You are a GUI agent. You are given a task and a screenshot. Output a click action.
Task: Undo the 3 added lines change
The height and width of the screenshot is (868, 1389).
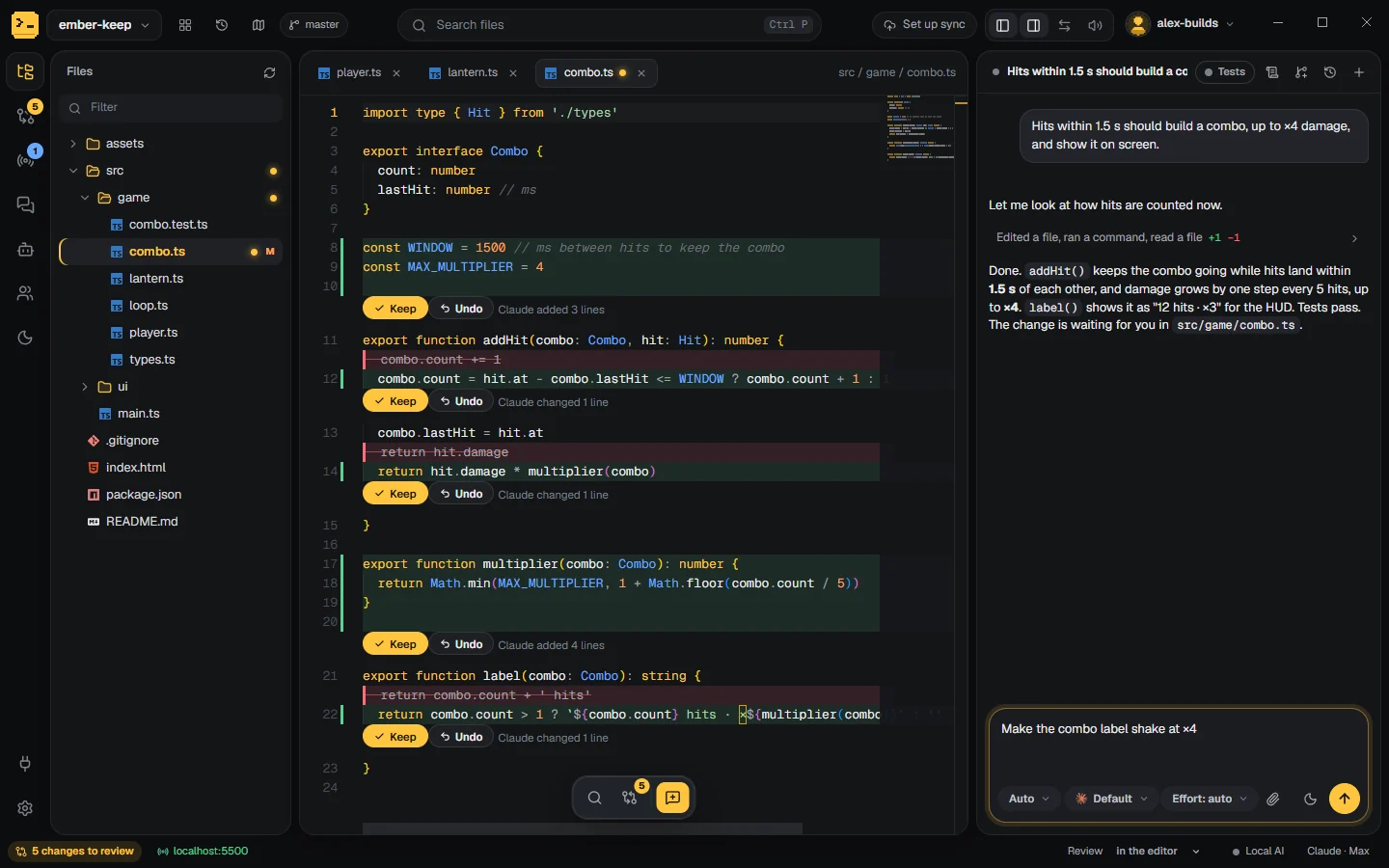[x=461, y=309]
